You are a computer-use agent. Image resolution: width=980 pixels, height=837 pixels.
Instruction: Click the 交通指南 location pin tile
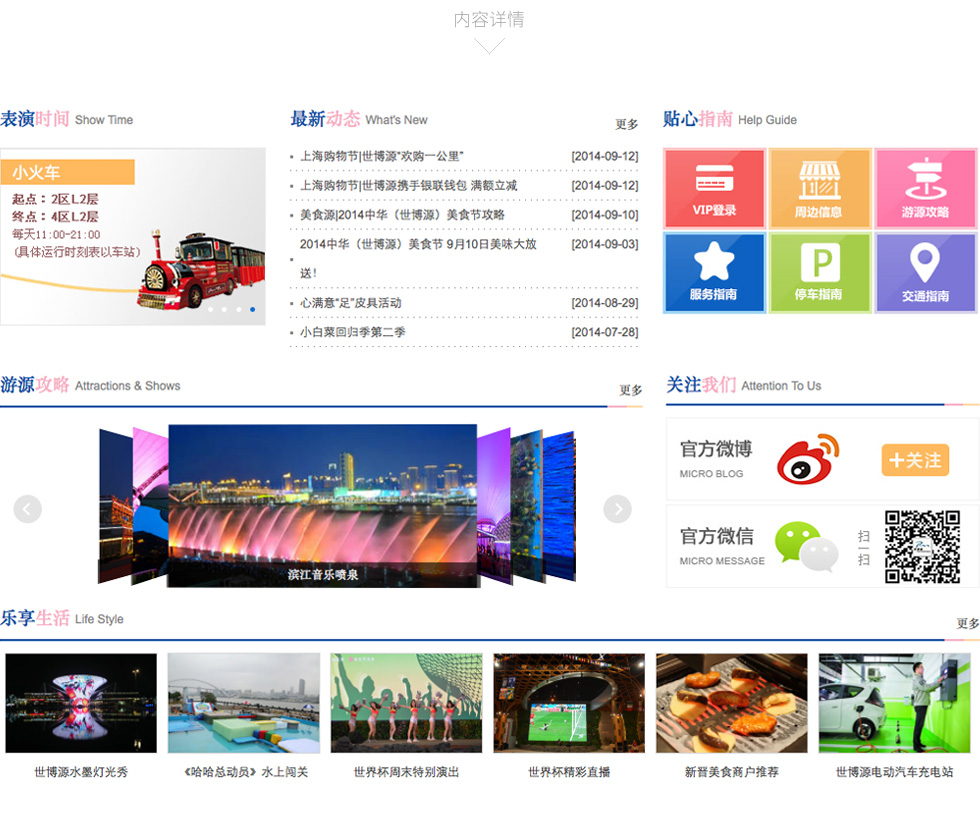[x=925, y=272]
